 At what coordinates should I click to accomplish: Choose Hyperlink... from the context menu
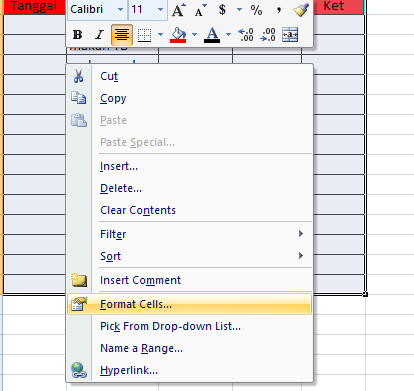(190, 370)
